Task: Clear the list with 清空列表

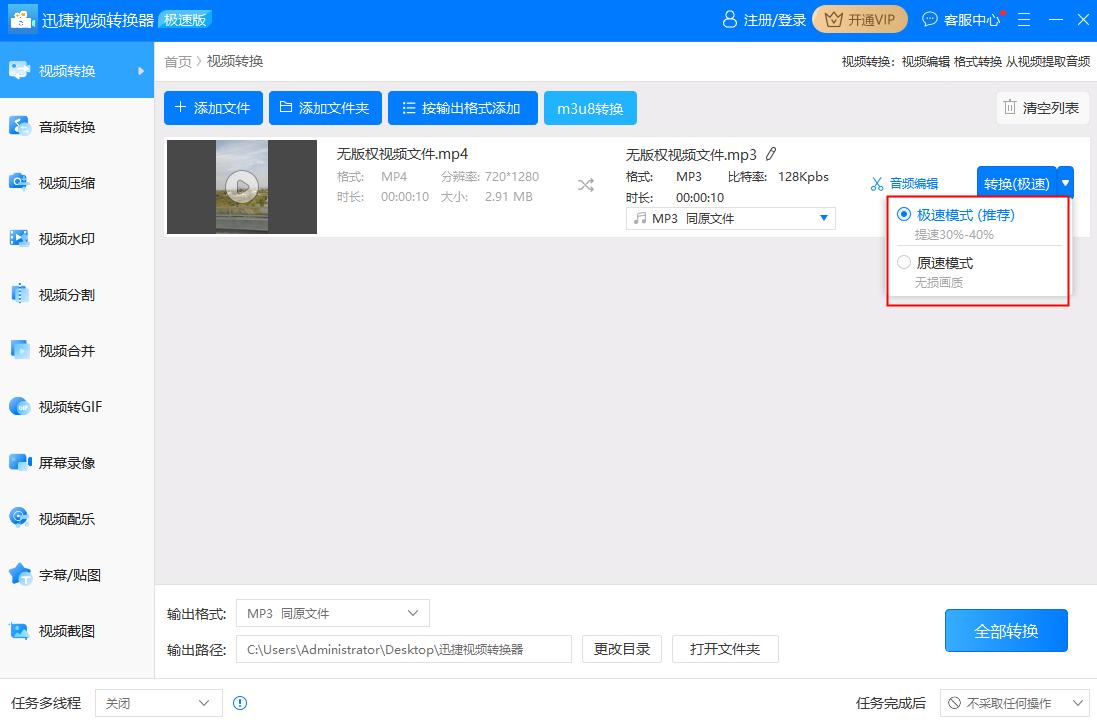Action: pyautogui.click(x=1043, y=107)
